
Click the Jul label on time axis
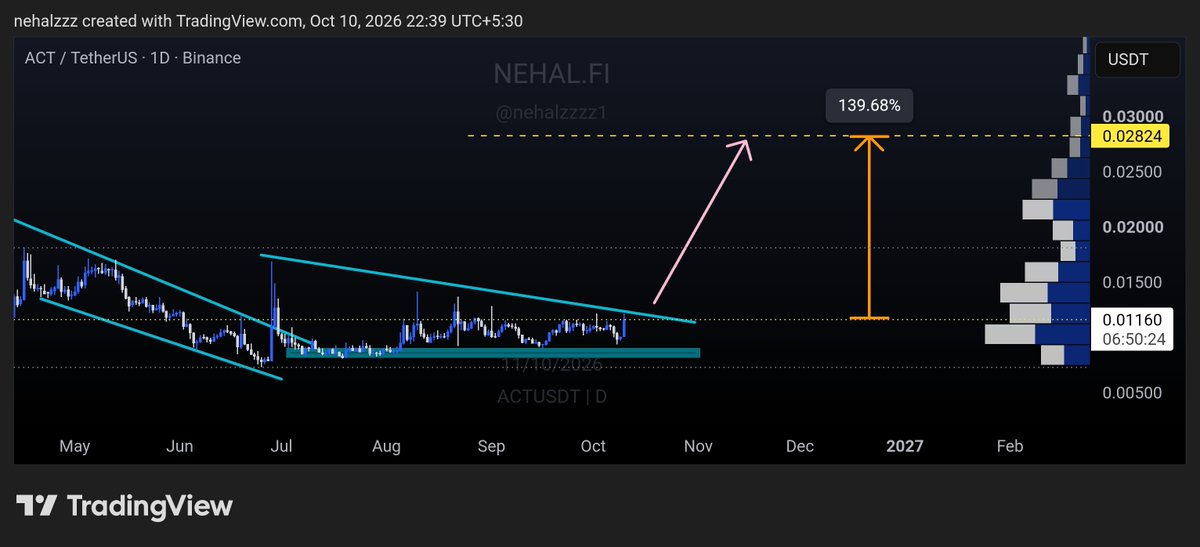tap(283, 446)
